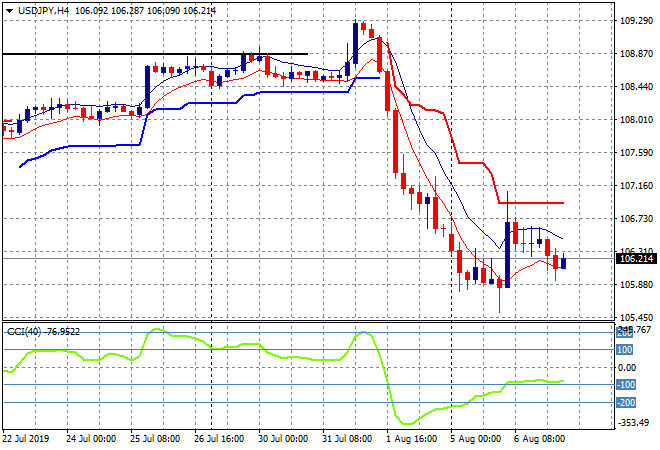Click the chart menu triangle beside USDJPY,H4
This screenshot has width=660, height=450.
[9, 11]
